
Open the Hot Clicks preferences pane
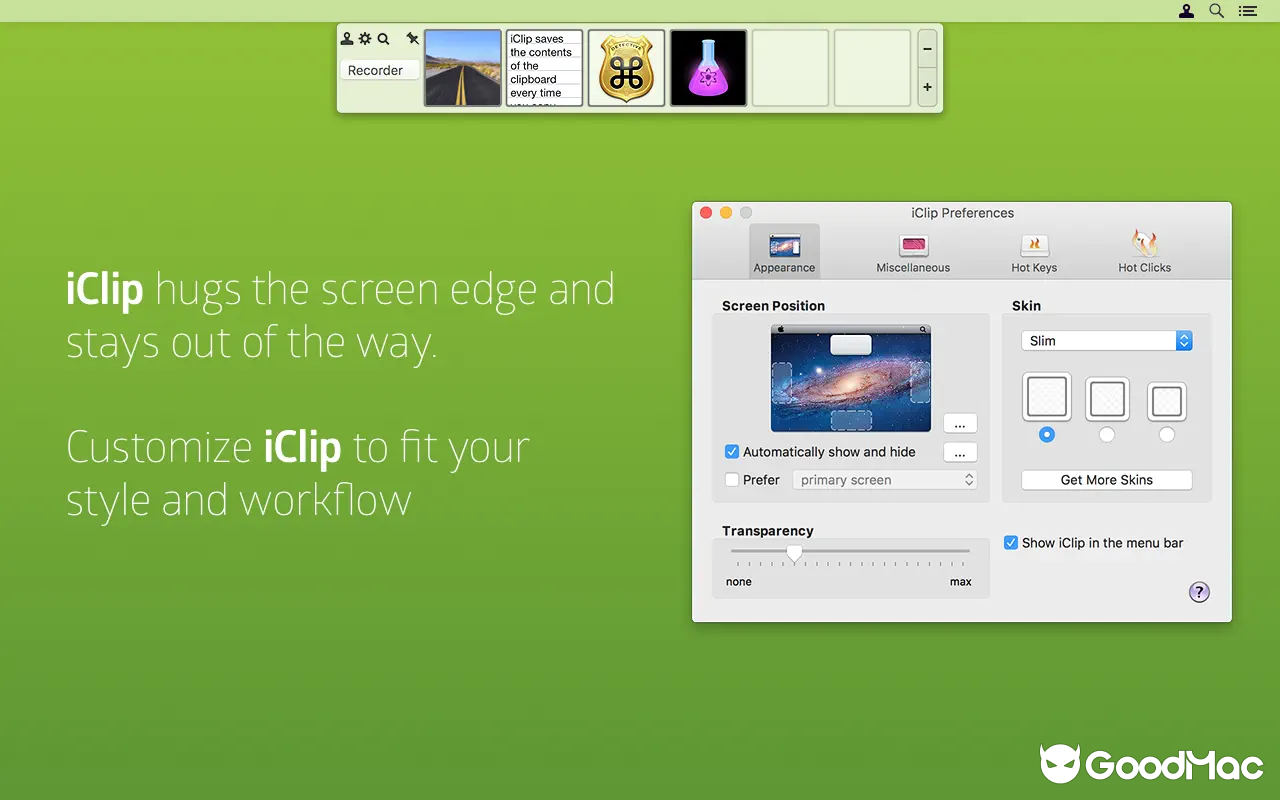(1144, 250)
